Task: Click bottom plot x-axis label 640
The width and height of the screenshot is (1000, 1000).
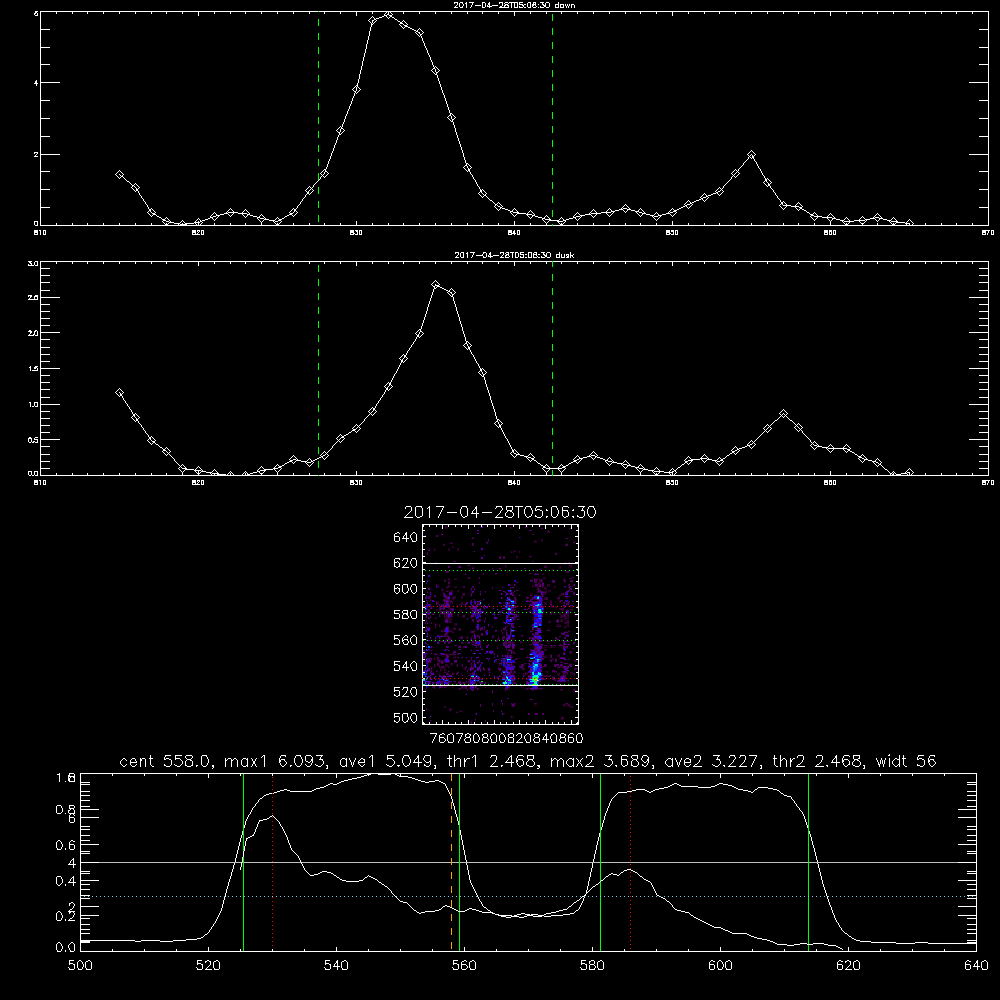Action: point(976,966)
